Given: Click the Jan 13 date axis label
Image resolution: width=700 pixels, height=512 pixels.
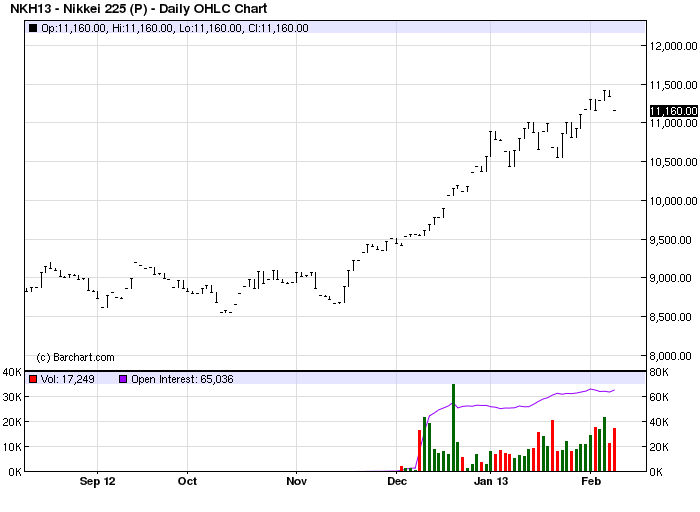Looking at the screenshot, I should click(x=491, y=481).
